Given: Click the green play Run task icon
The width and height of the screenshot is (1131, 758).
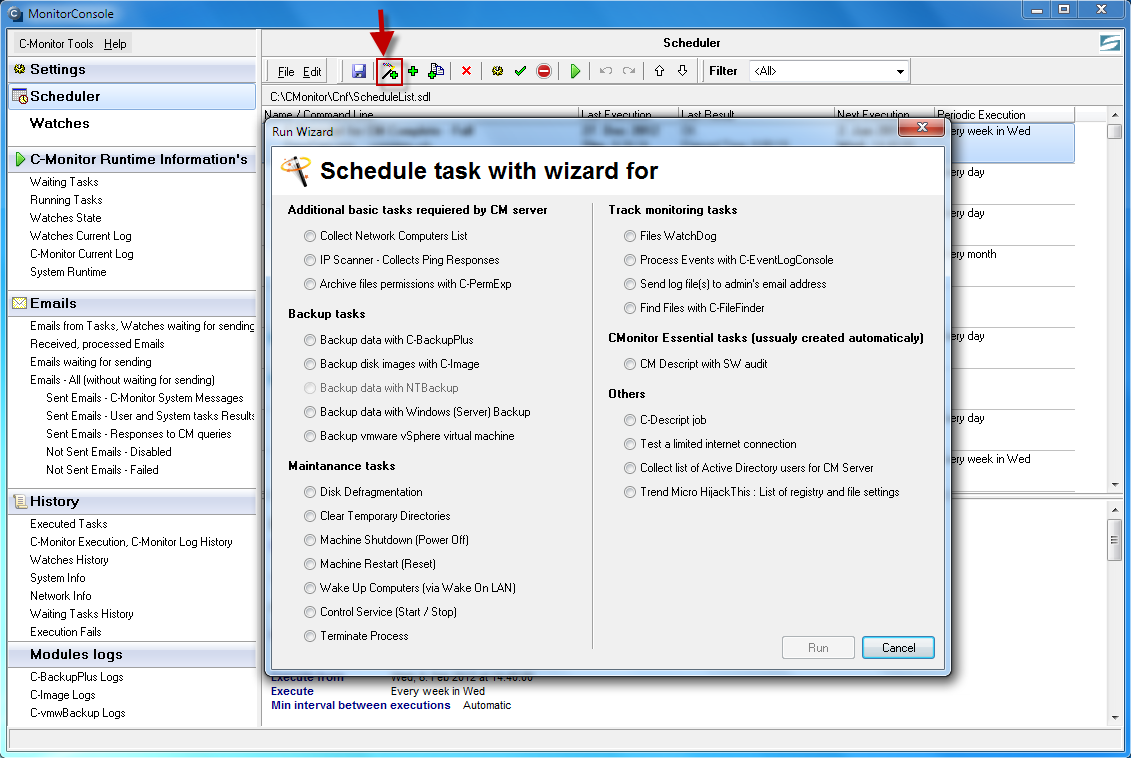Looking at the screenshot, I should click(575, 71).
